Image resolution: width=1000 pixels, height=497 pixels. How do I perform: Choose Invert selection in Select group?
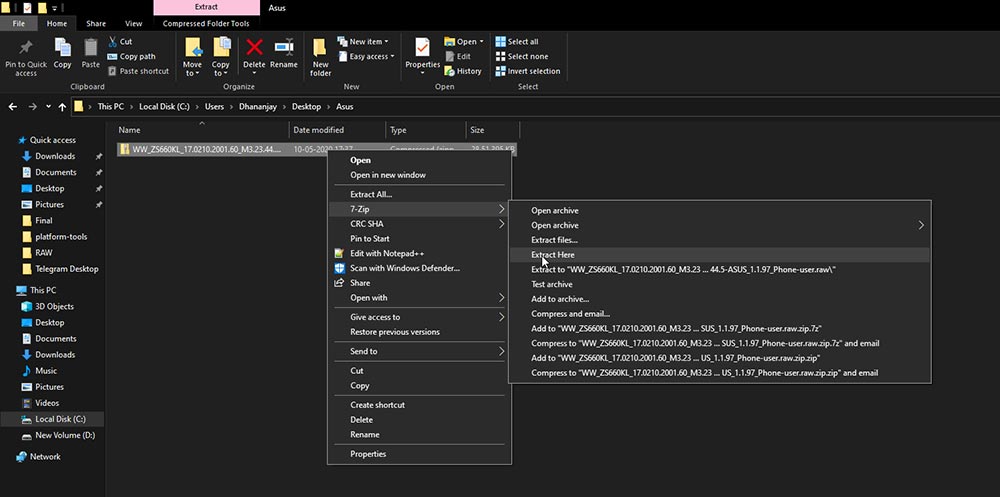pyautogui.click(x=528, y=71)
